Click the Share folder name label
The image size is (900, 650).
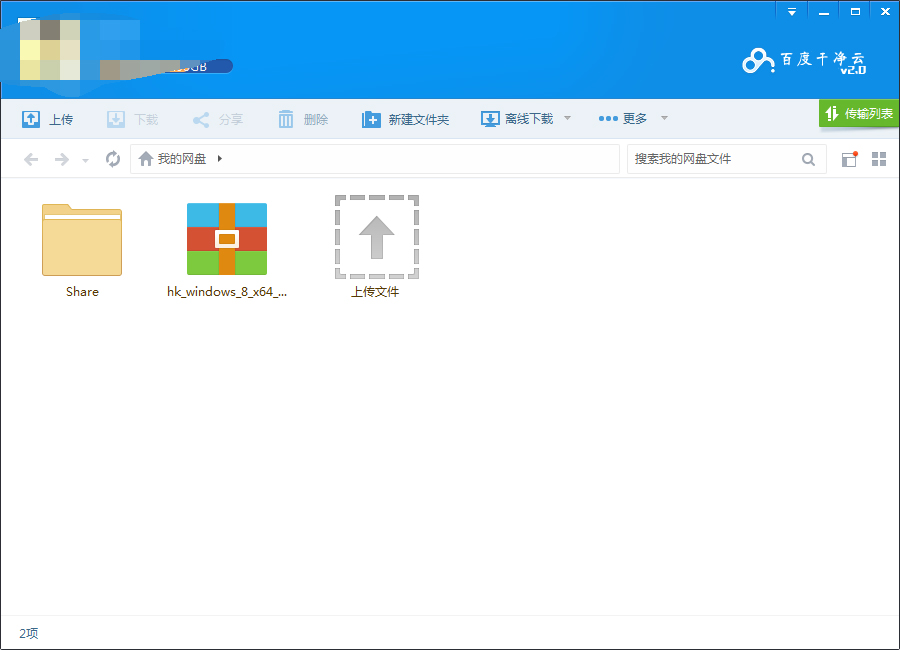coord(82,292)
